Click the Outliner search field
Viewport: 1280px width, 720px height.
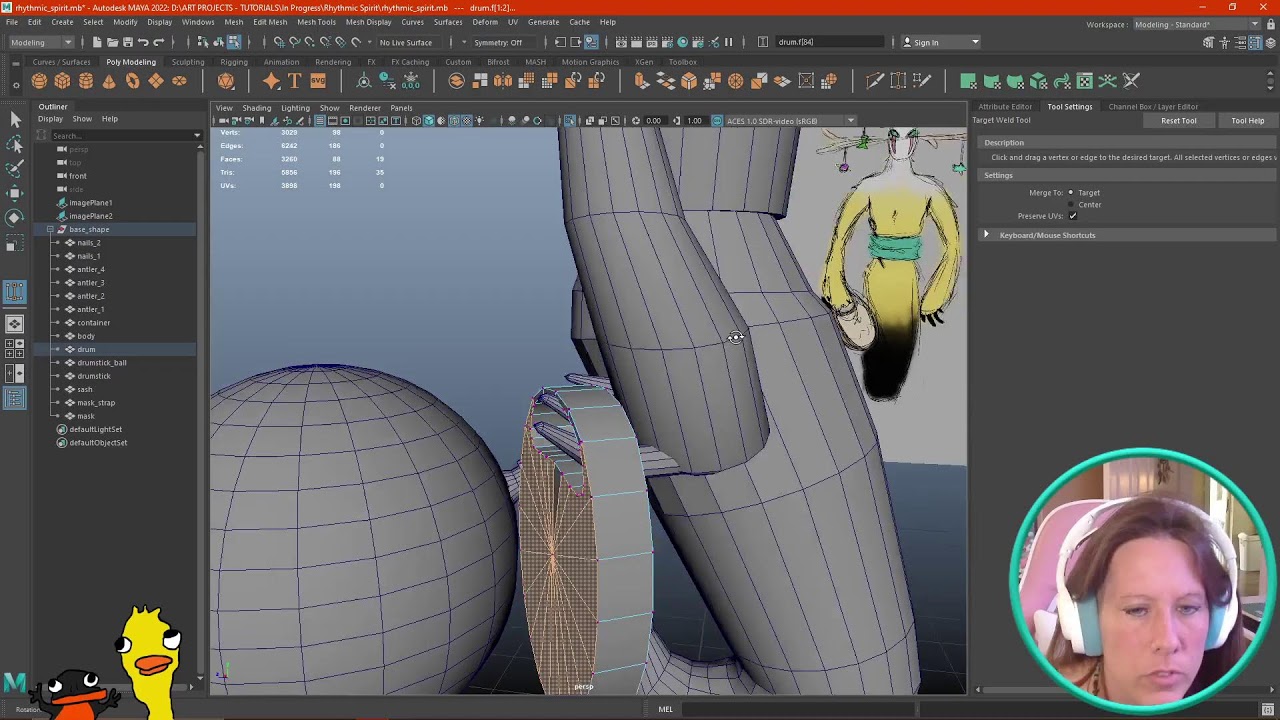[120, 135]
